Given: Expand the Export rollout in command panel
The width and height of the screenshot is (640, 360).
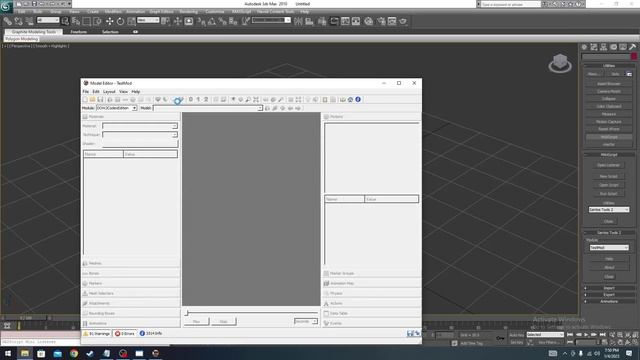Looking at the screenshot, I should 609,295.
